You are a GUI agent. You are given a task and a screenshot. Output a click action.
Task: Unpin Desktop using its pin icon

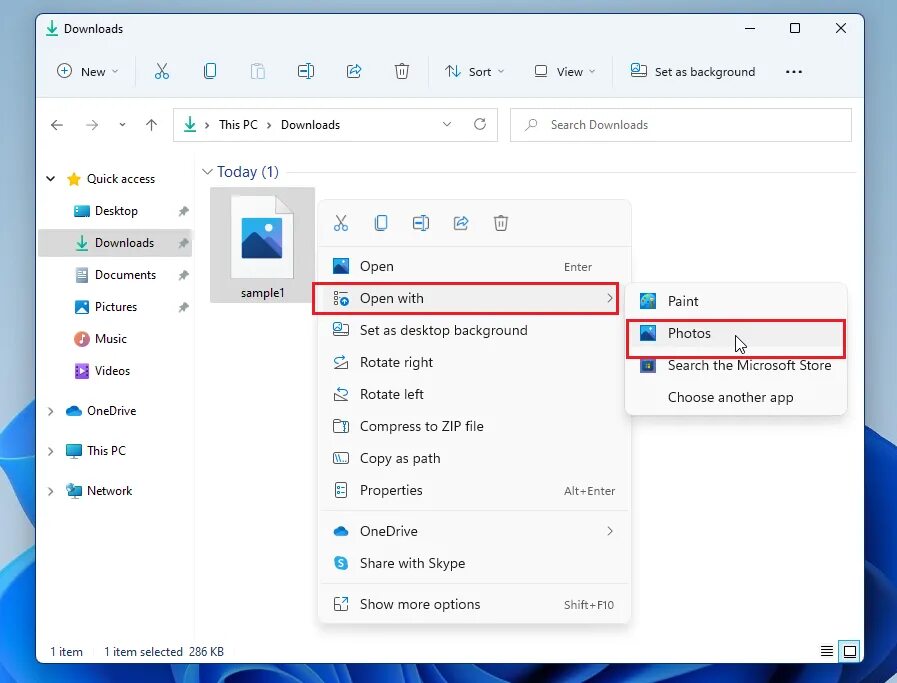click(x=183, y=212)
